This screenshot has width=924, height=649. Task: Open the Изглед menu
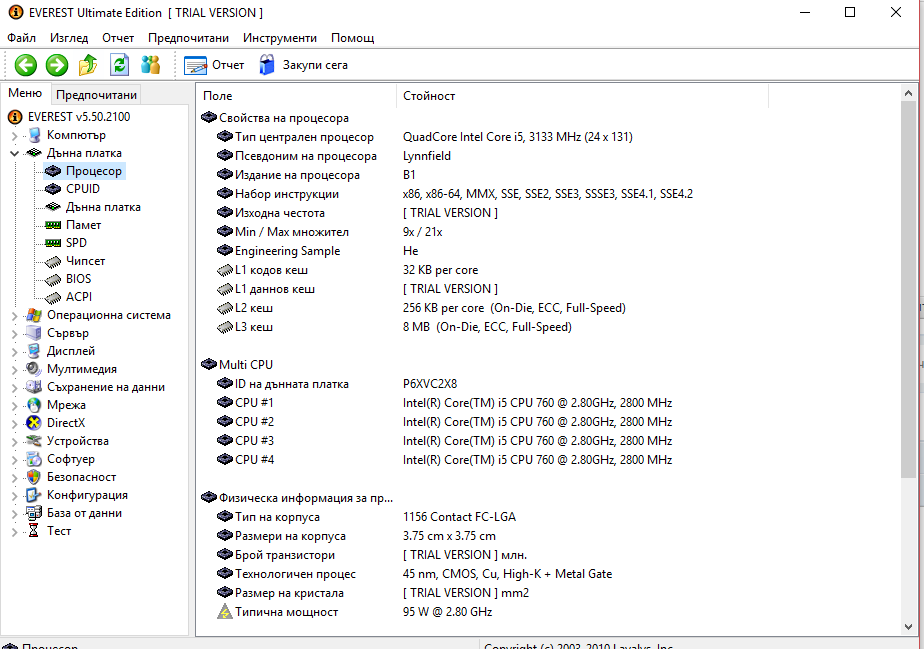(x=69, y=38)
